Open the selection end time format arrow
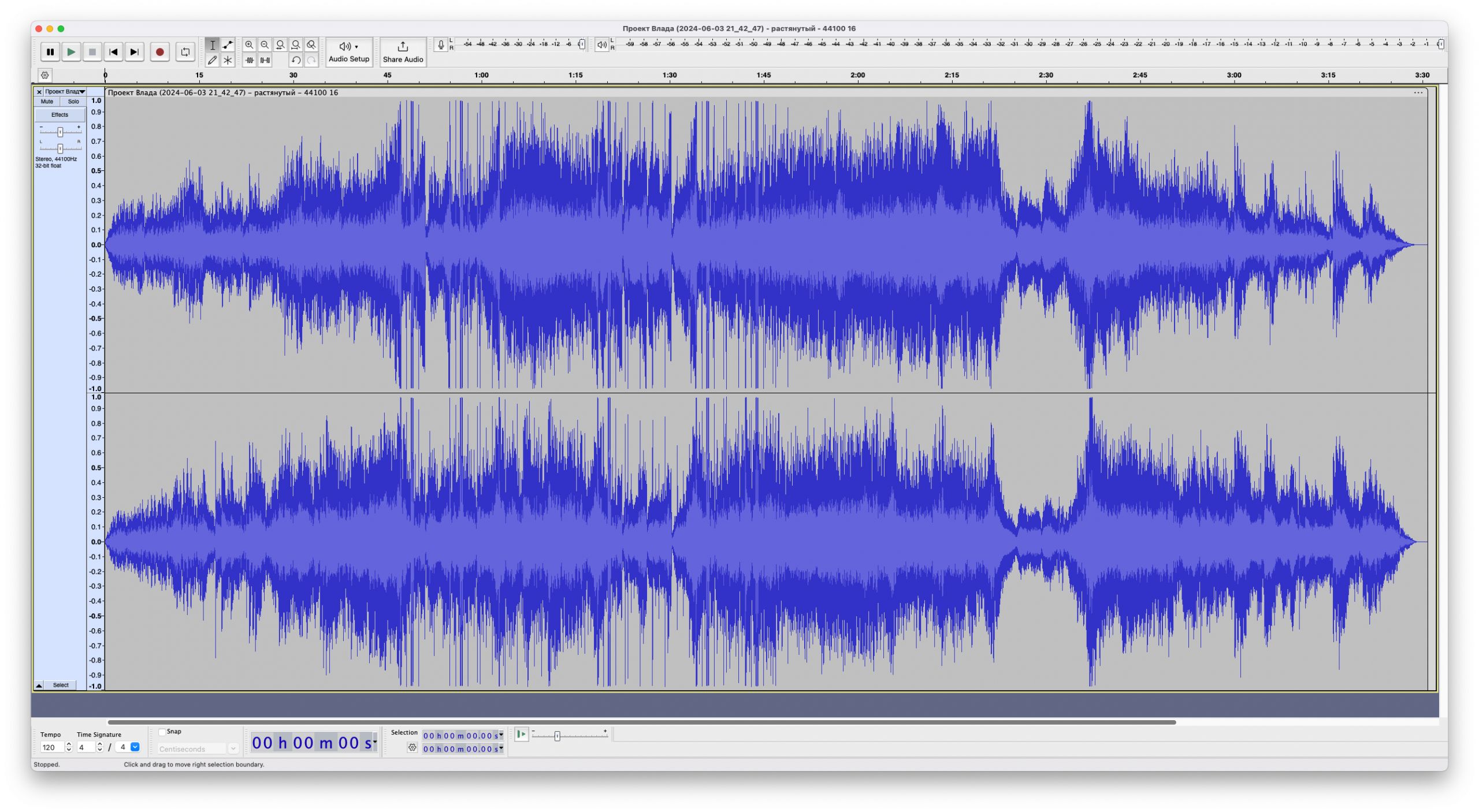The height and width of the screenshot is (812, 1479). tap(501, 750)
